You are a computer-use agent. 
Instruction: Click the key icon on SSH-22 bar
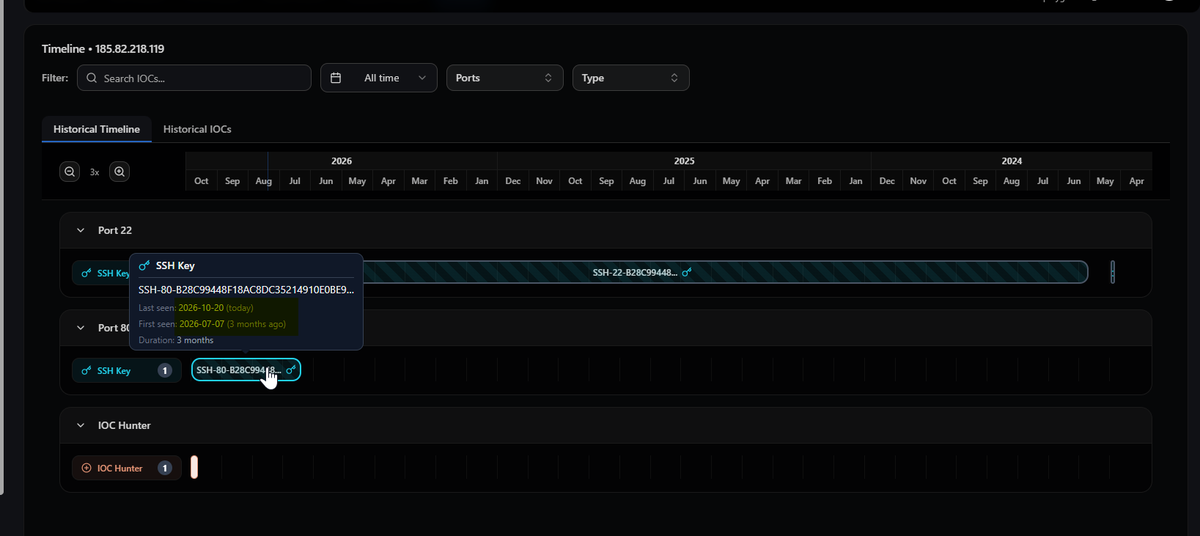(x=686, y=272)
